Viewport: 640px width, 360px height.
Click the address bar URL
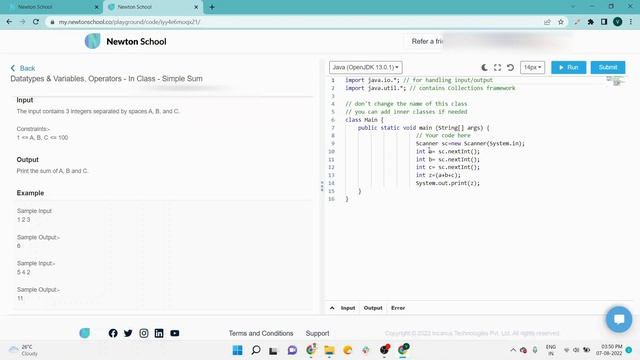tap(129, 22)
